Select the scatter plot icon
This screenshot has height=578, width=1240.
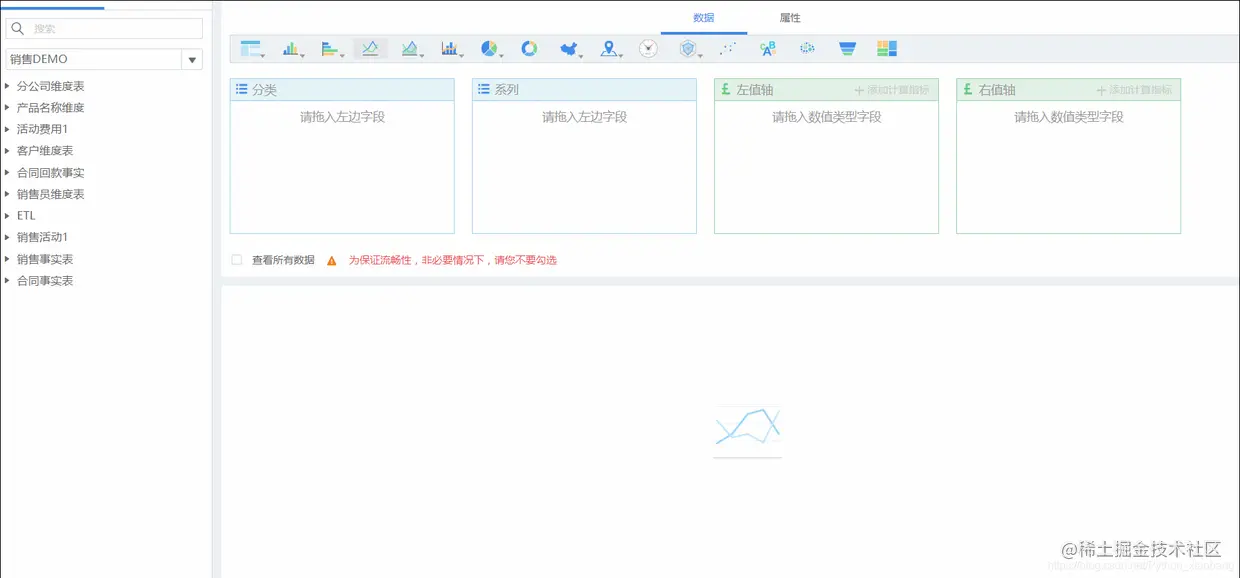728,49
